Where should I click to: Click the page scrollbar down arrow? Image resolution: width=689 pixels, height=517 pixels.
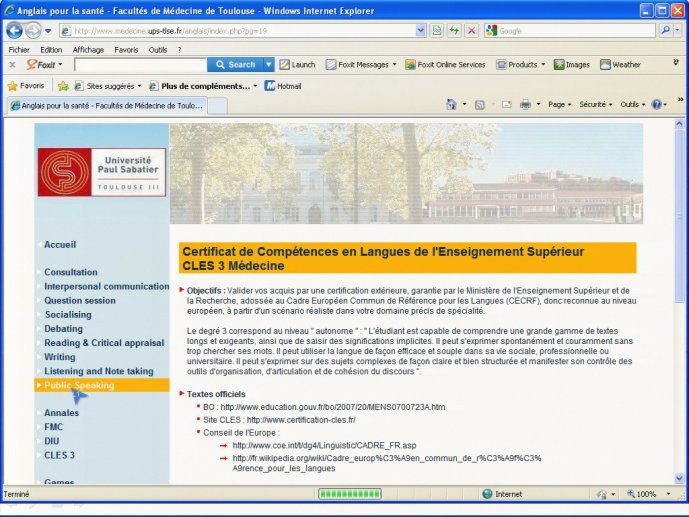(x=679, y=478)
